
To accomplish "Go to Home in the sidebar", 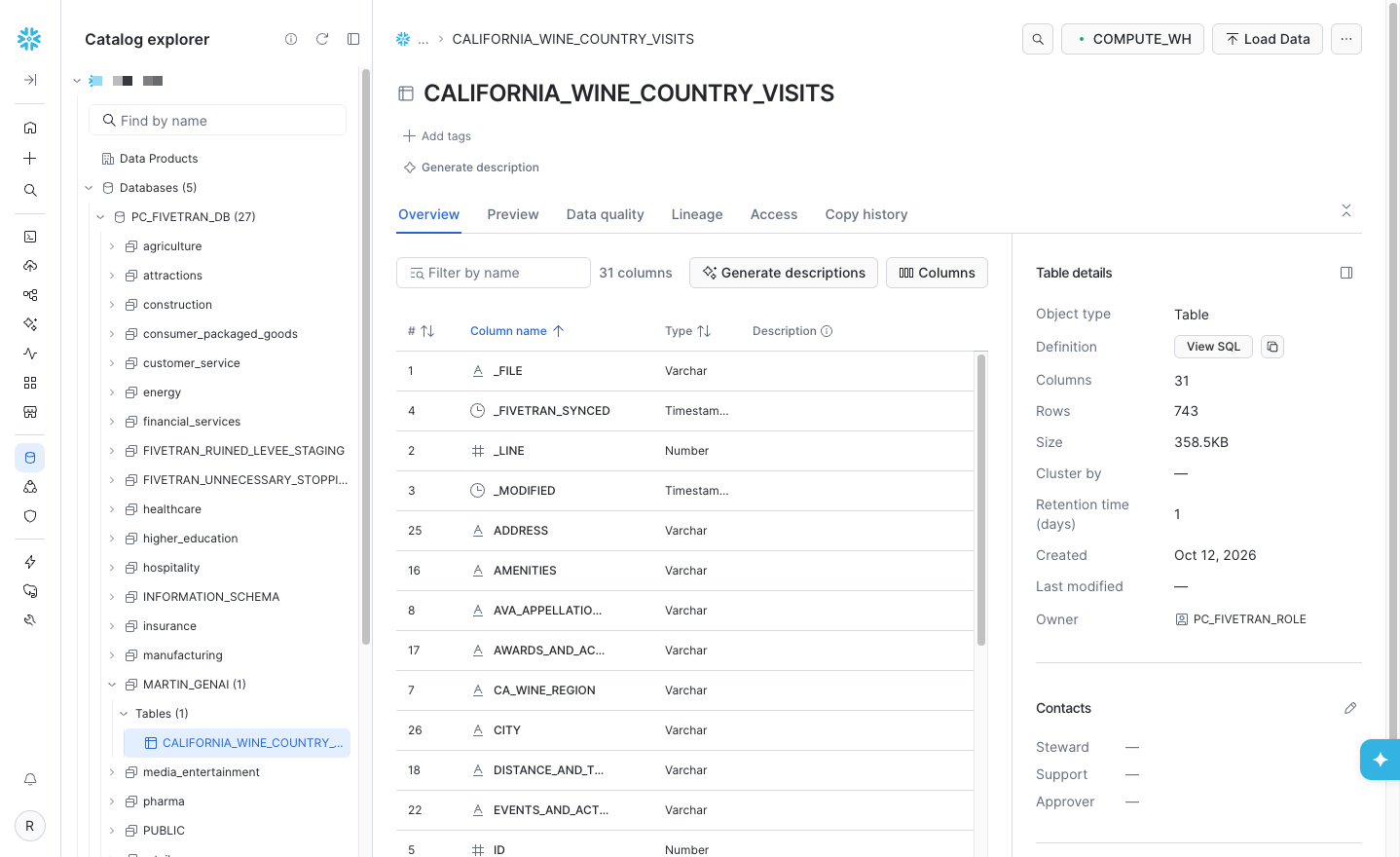I will coord(30,128).
